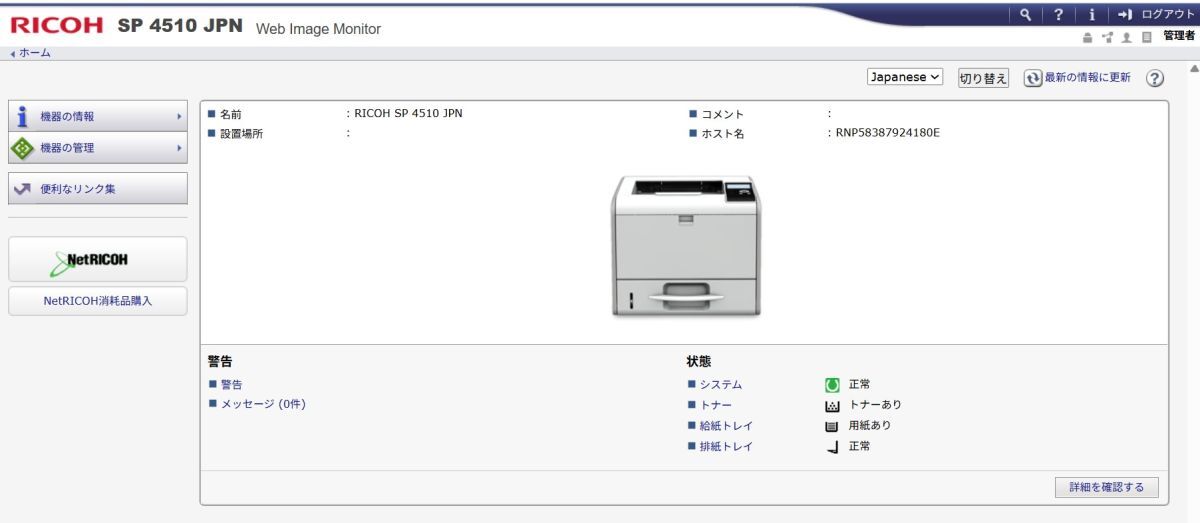Open help via header question mark
1200x523 pixels.
click(1058, 14)
